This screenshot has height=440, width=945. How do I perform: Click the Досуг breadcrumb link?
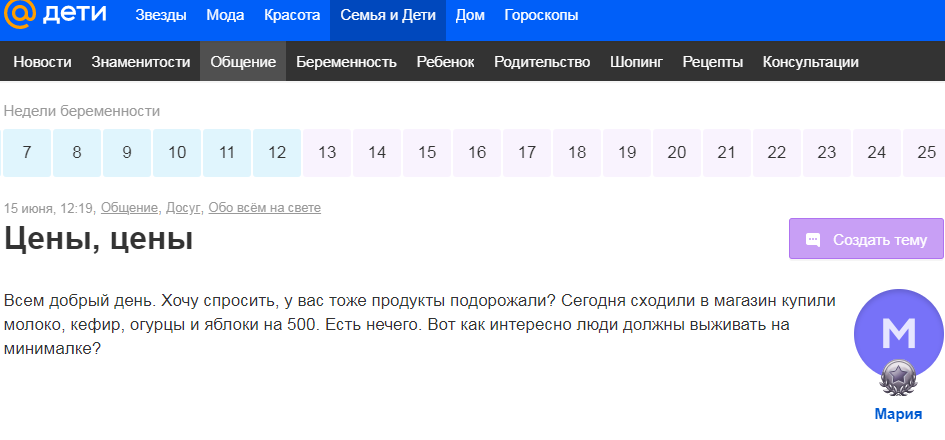tap(183, 208)
